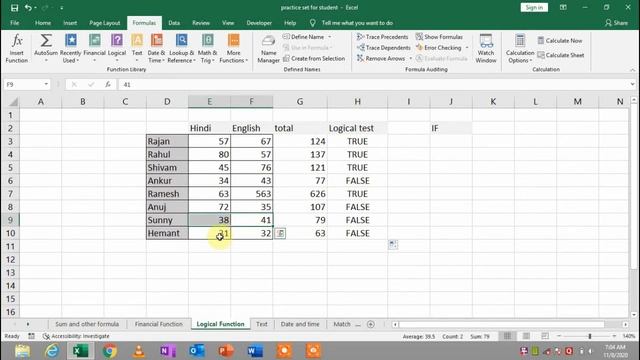
Task: Open Ribbon Display Options
Action: click(563, 7)
